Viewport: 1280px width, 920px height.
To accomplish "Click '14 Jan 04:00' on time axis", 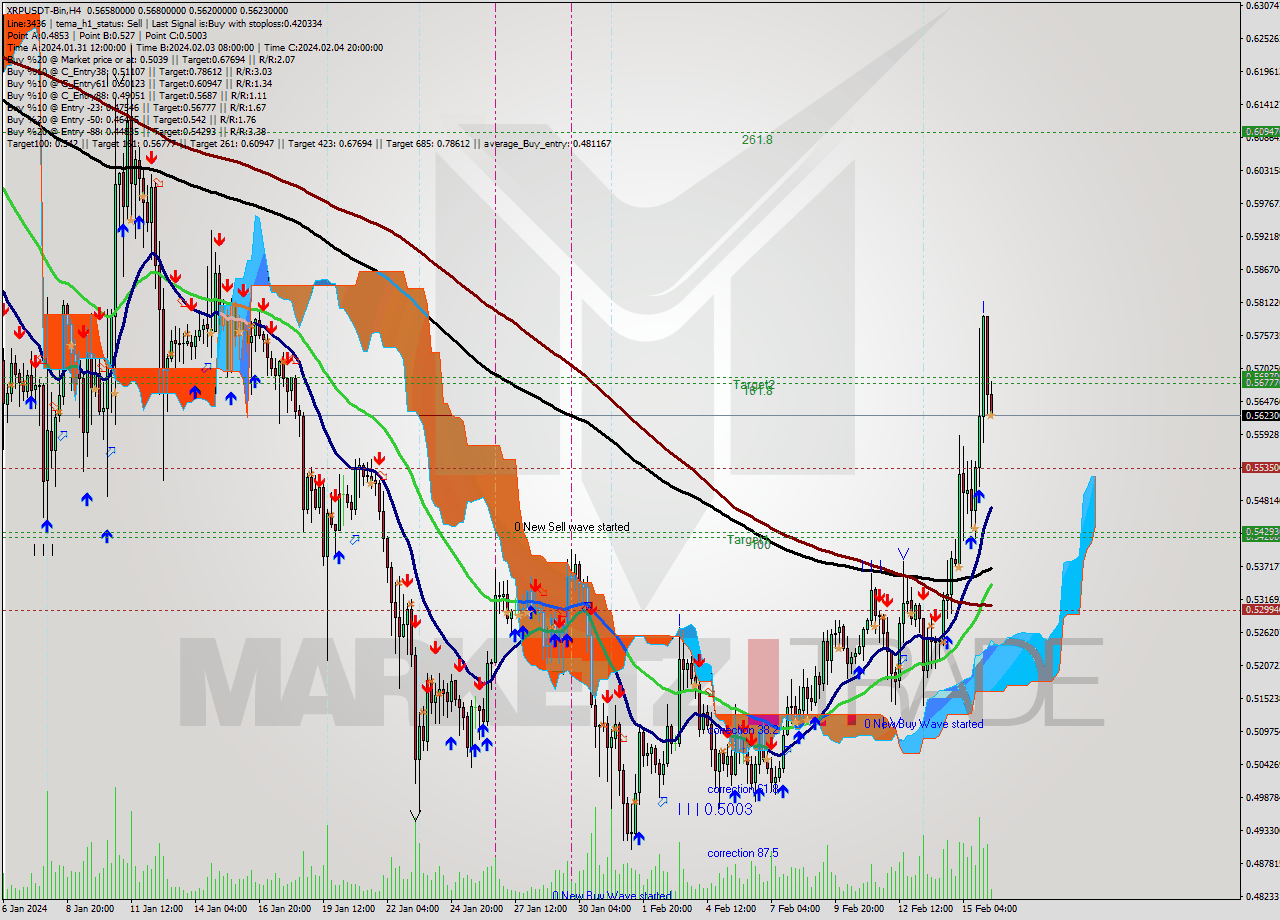I will (220, 909).
